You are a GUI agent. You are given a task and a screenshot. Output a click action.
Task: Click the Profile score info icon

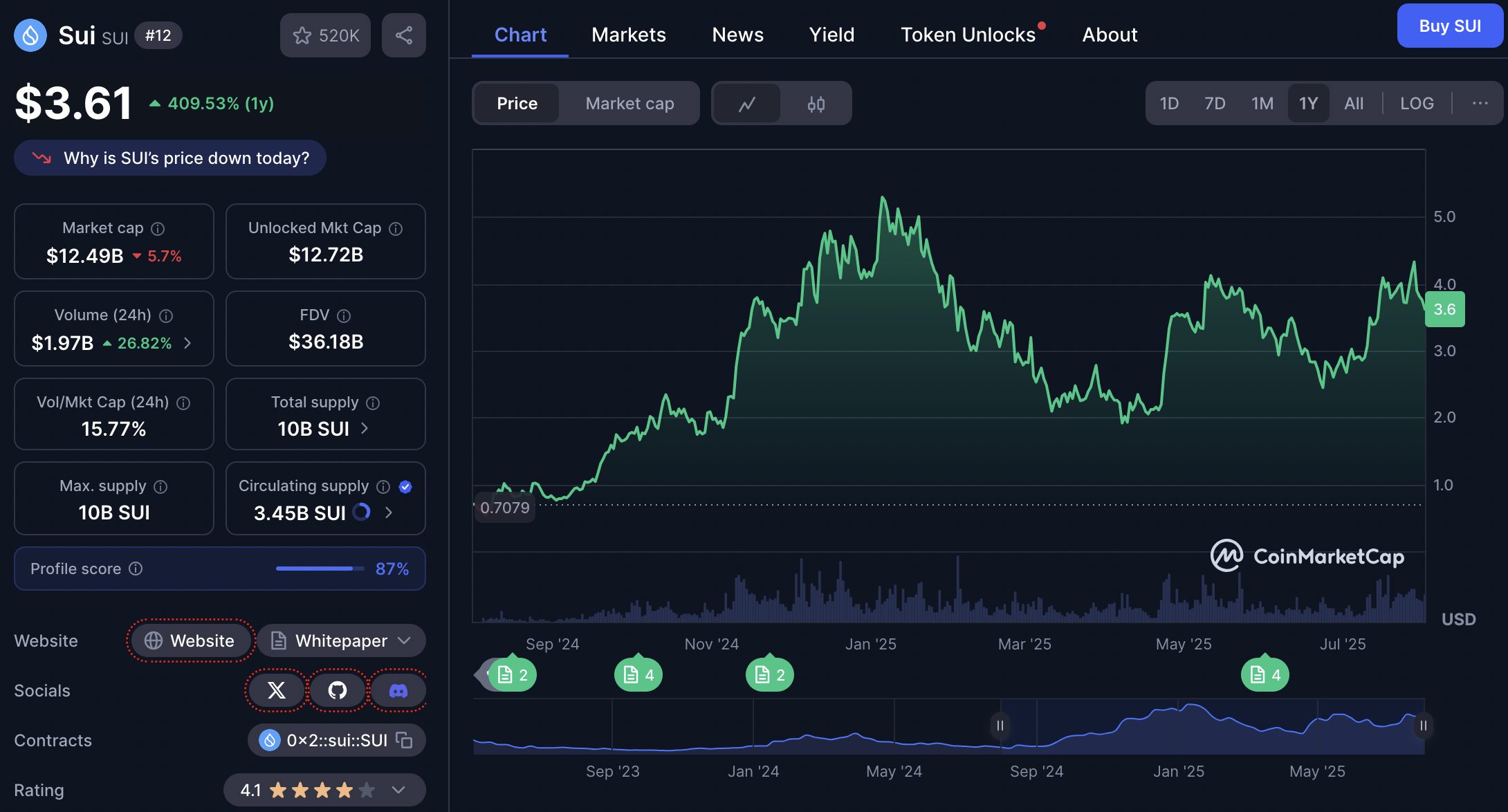point(136,569)
